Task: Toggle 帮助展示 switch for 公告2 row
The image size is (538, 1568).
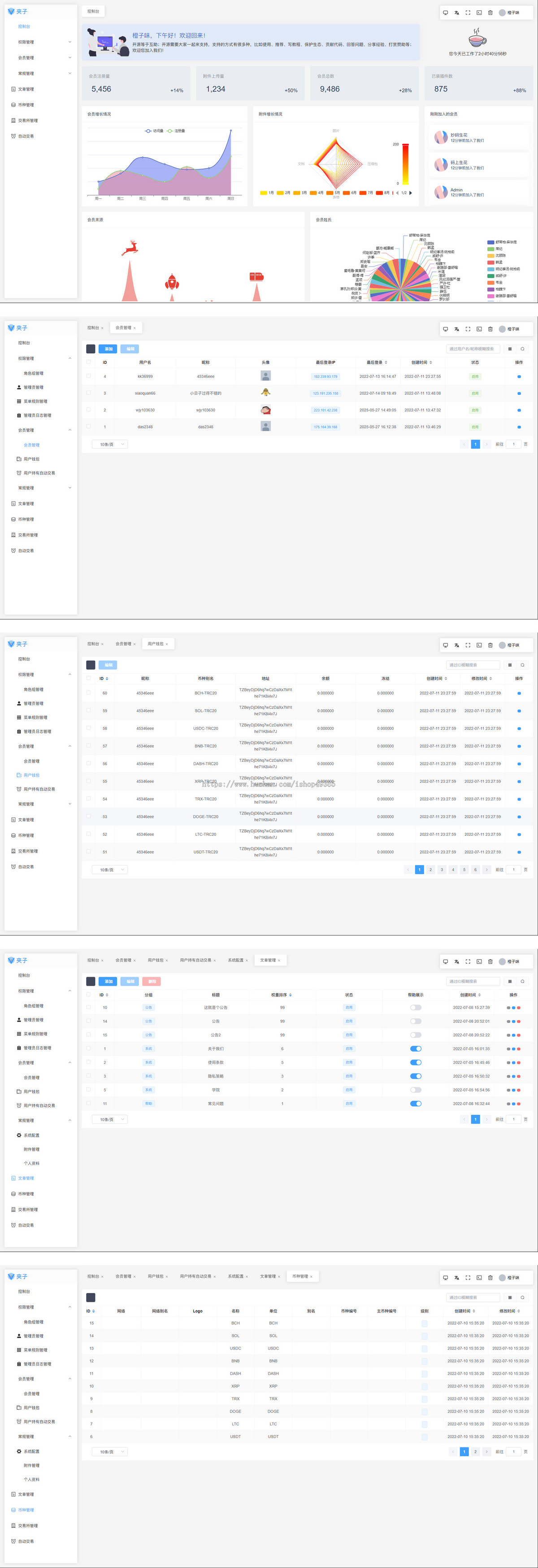Action: (x=416, y=1035)
